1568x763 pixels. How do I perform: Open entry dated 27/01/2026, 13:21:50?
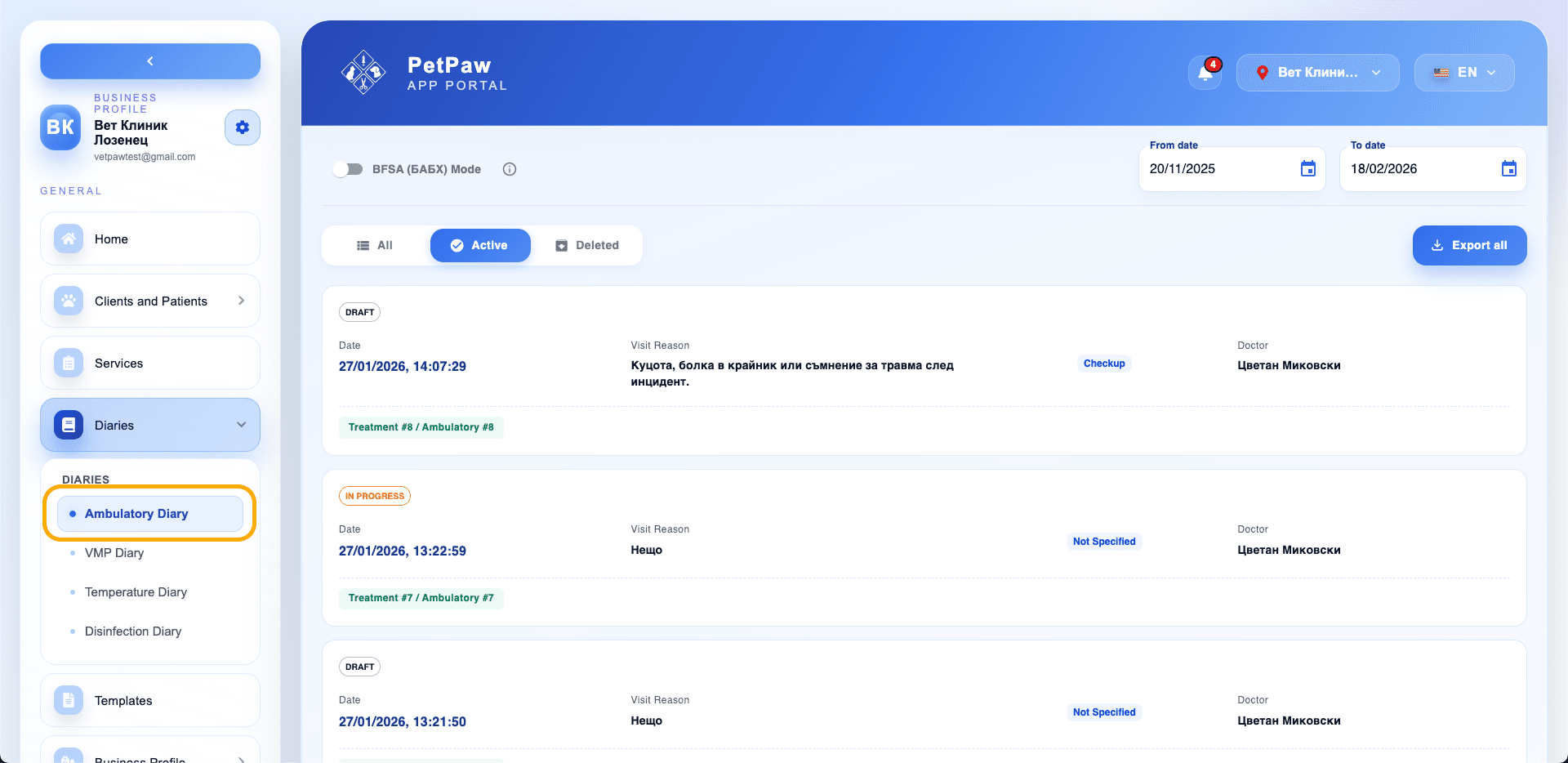pyautogui.click(x=403, y=721)
